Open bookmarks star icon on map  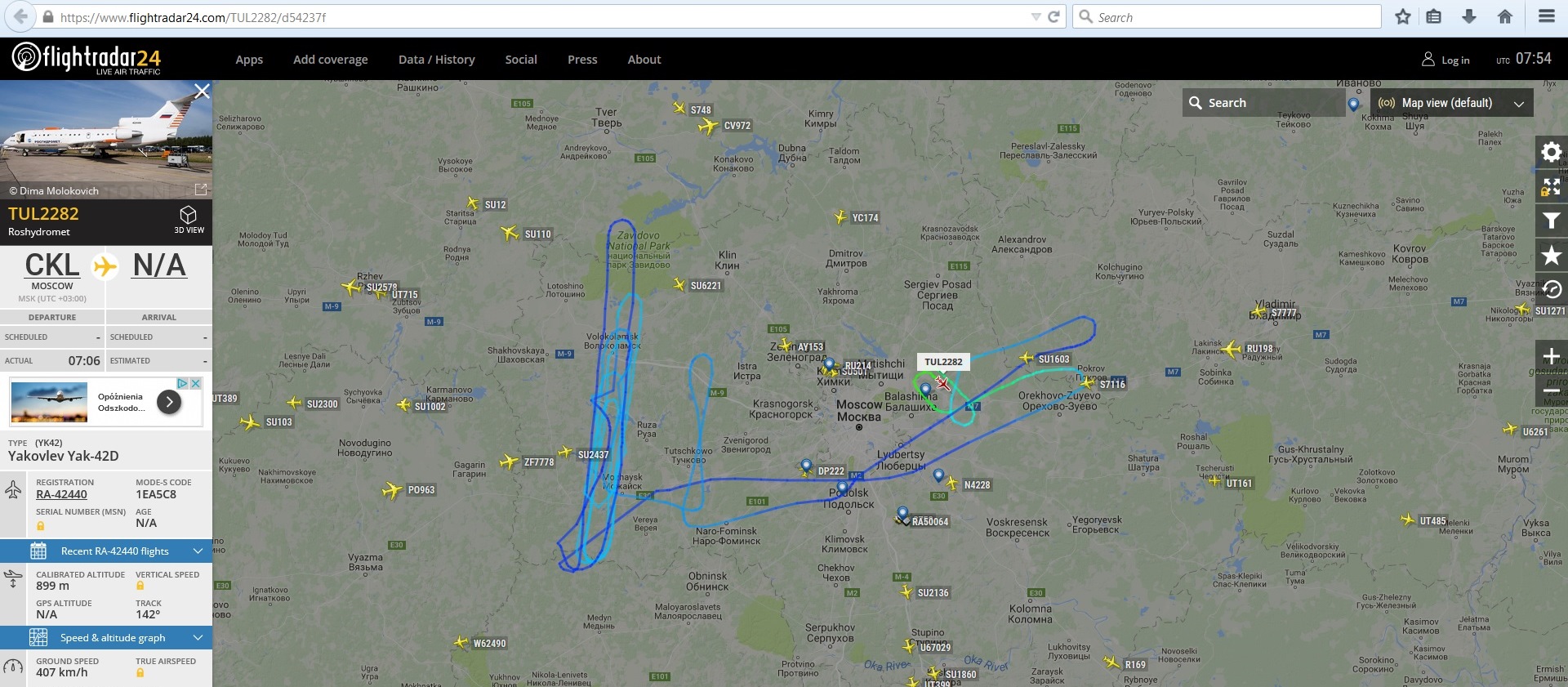click(1551, 256)
